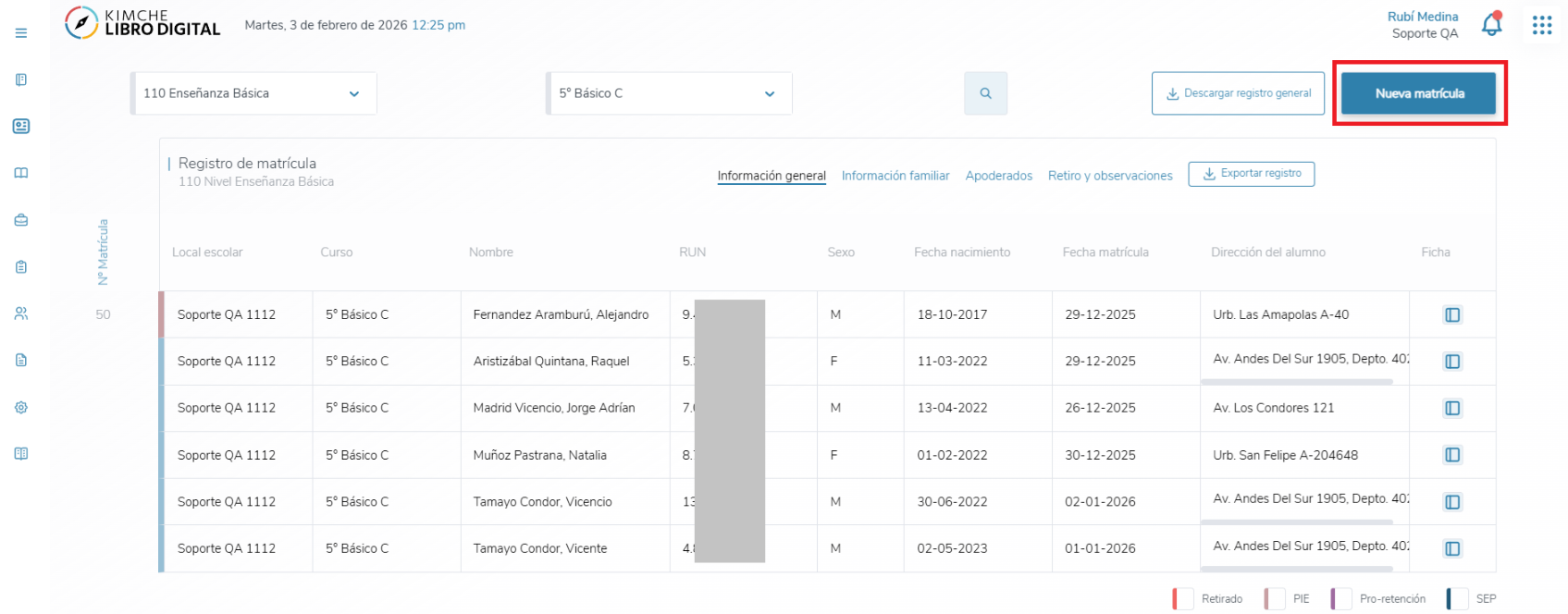Switch to Retiro y observaciones tab

coord(1110,176)
